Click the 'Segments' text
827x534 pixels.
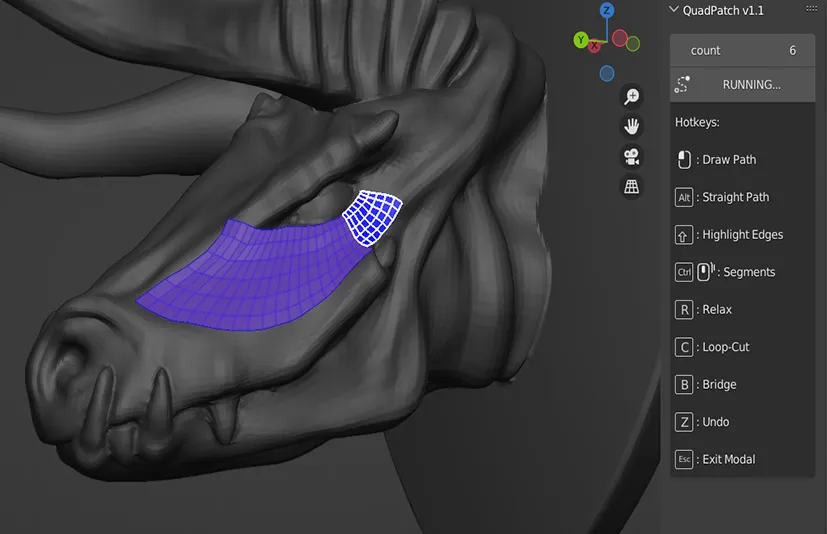749,272
